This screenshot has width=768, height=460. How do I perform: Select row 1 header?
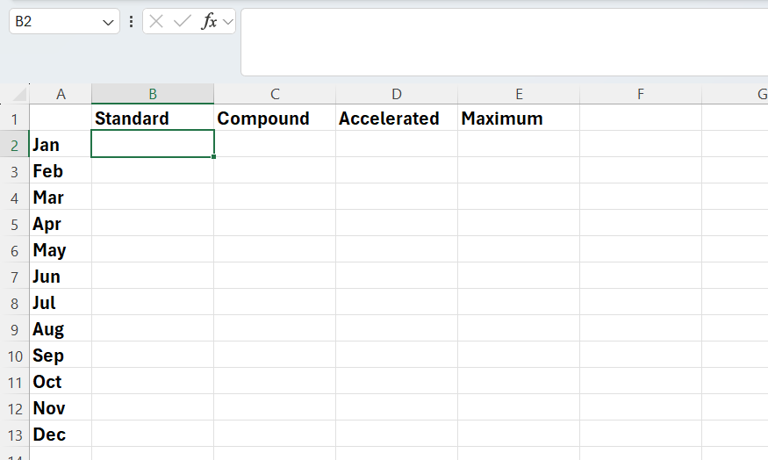pyautogui.click(x=15, y=119)
